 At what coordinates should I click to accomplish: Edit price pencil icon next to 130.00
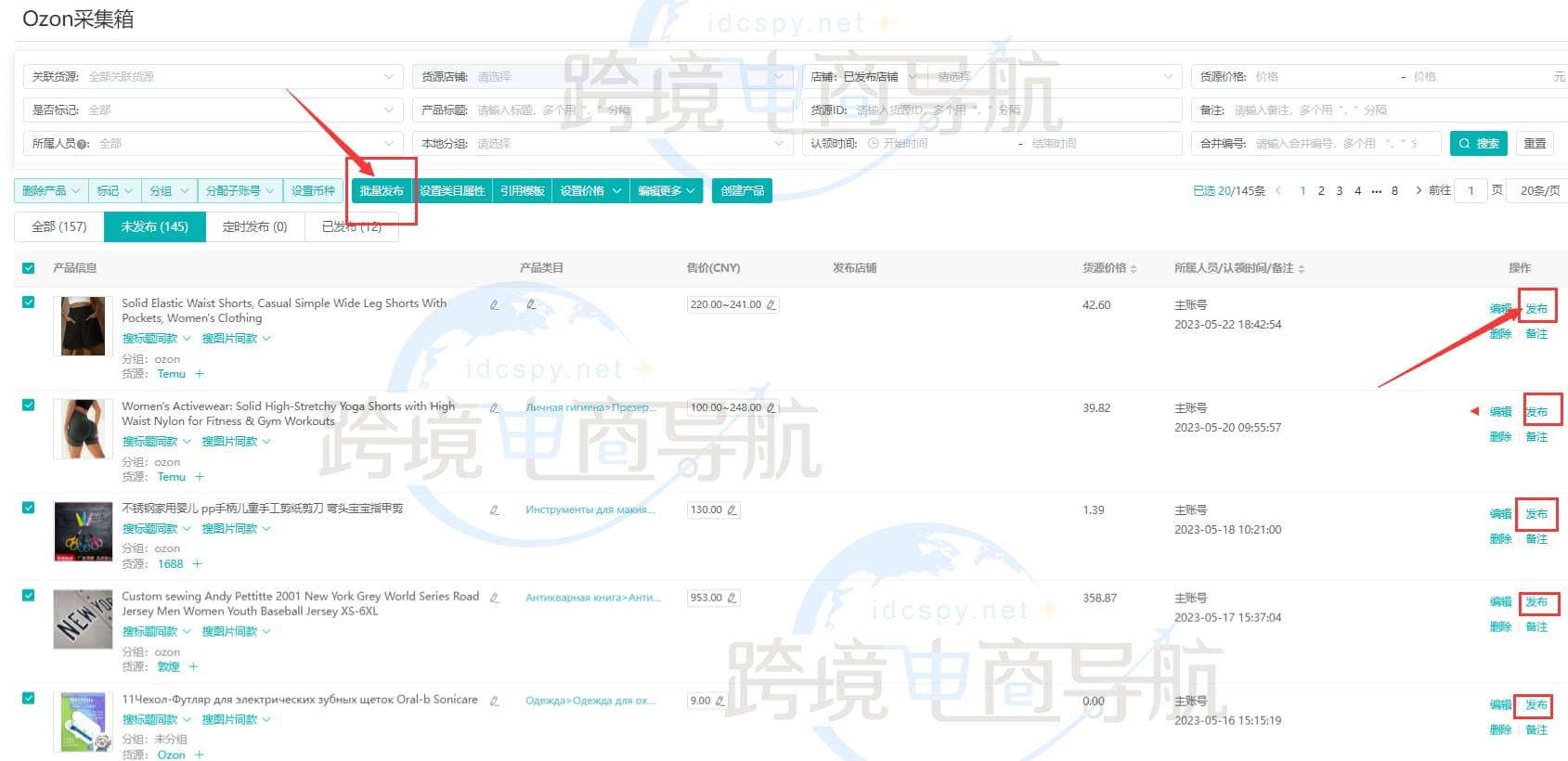point(732,509)
